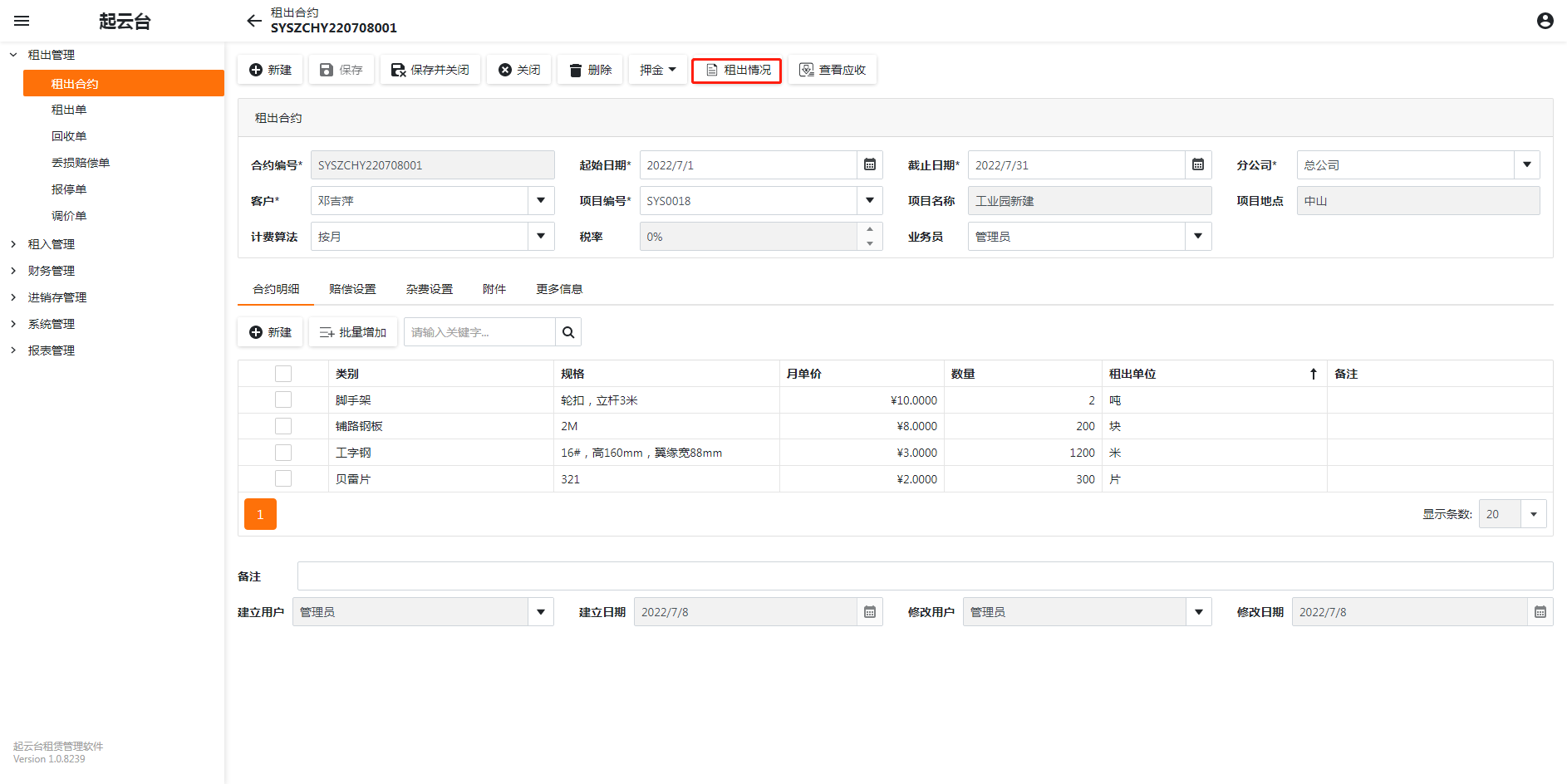Click the search magnifier icon
This screenshot has height=784, width=1567.
[x=568, y=332]
